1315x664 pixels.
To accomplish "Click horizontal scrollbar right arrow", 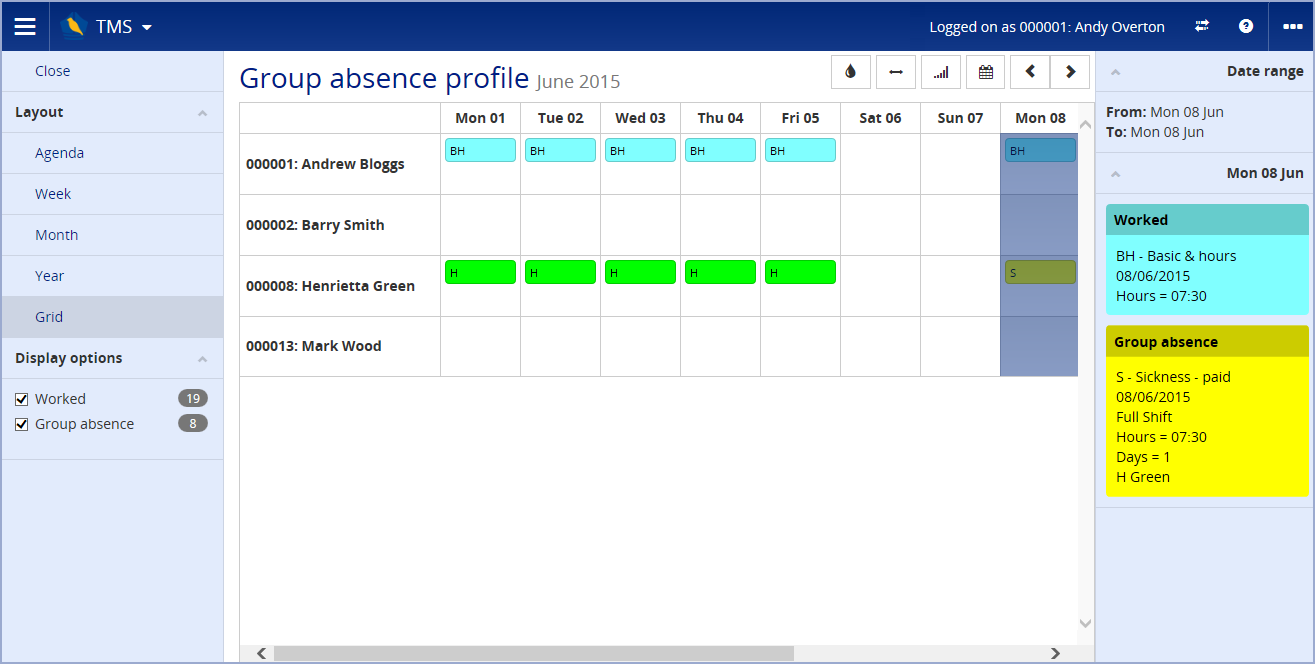I will click(1055, 653).
